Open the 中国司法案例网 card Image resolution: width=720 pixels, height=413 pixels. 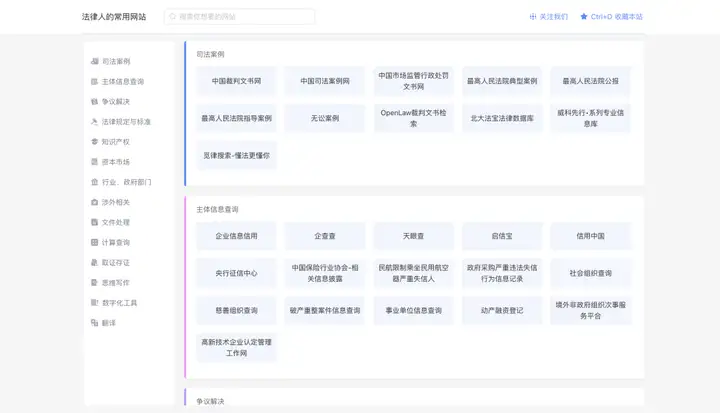coord(325,81)
